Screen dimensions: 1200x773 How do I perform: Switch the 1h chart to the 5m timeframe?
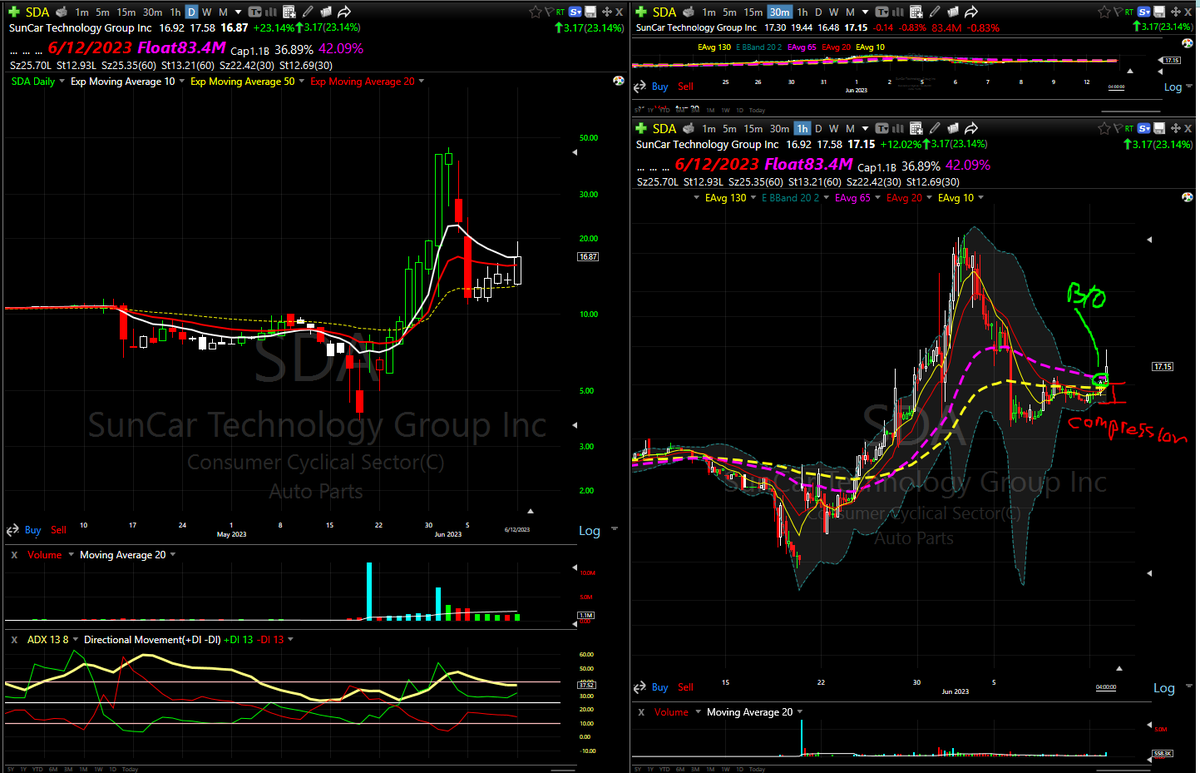pos(727,129)
